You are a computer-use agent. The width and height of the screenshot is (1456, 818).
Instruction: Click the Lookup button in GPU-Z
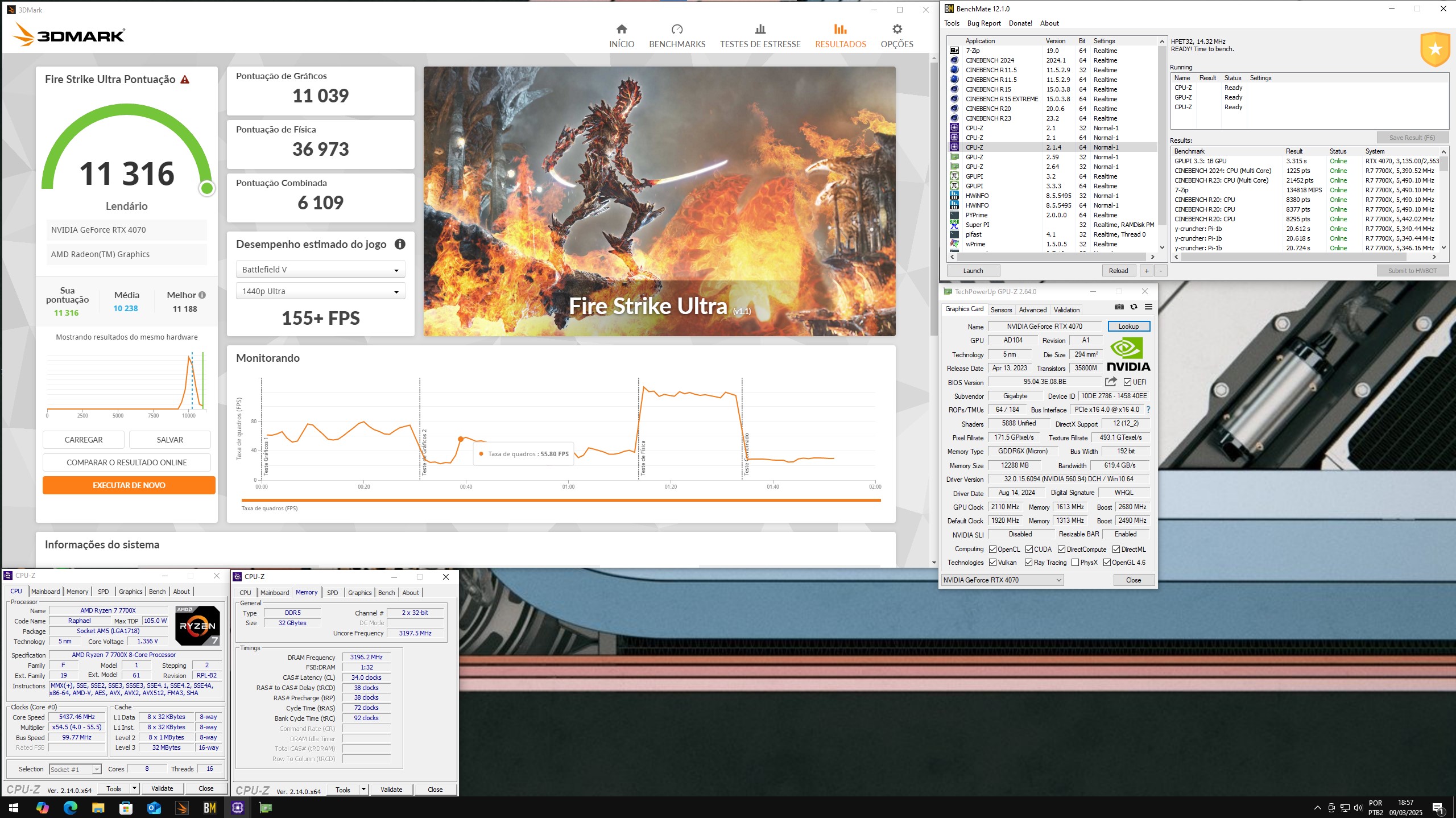(1128, 327)
